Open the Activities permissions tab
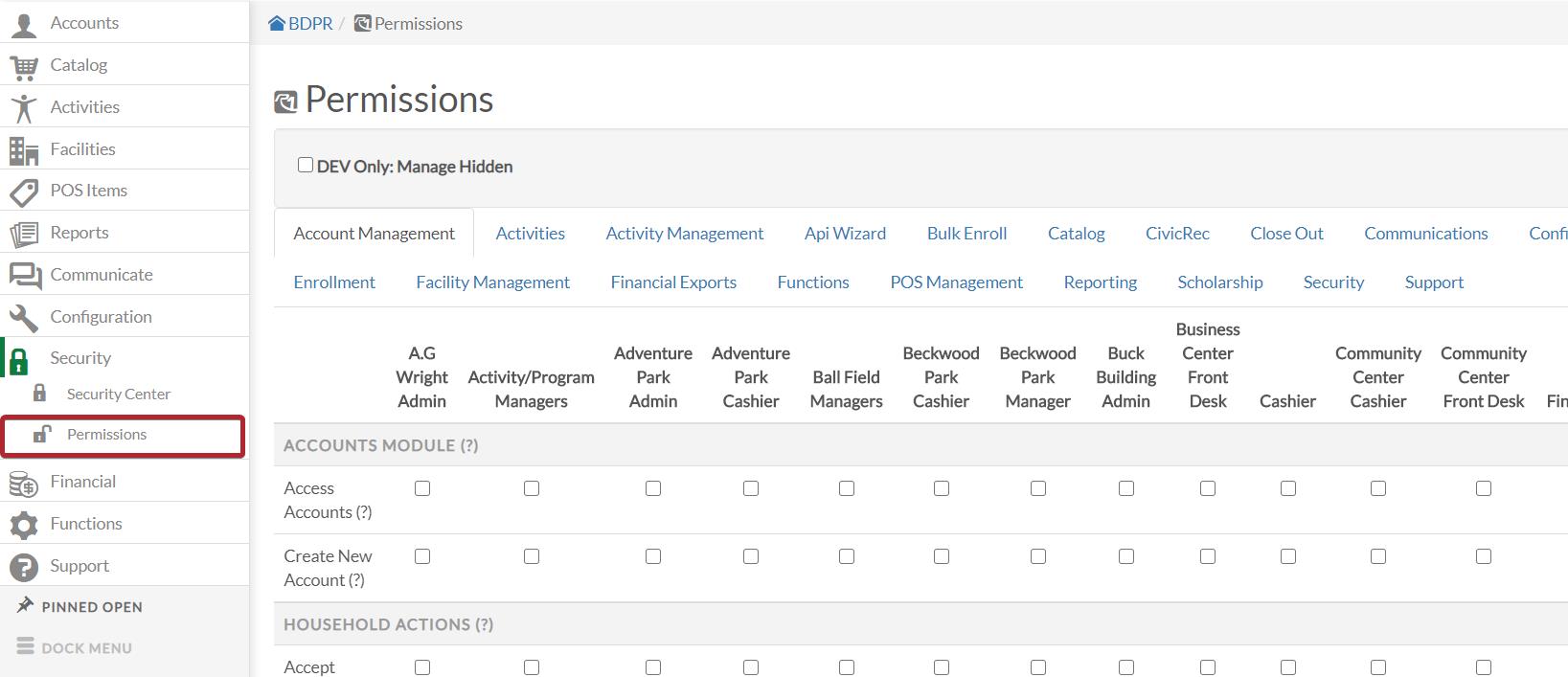Image resolution: width=1568 pixels, height=677 pixels. (x=531, y=234)
